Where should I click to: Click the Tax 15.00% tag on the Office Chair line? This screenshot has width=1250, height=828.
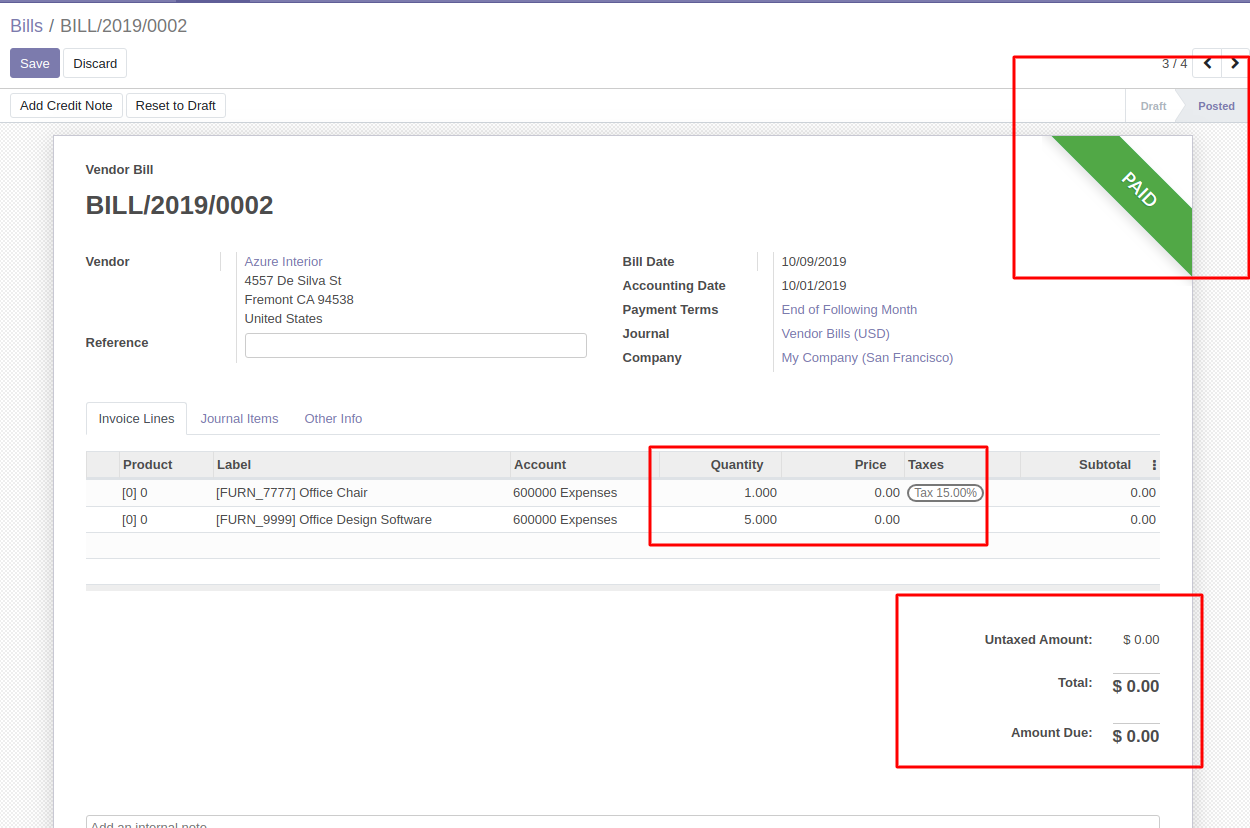(x=944, y=492)
